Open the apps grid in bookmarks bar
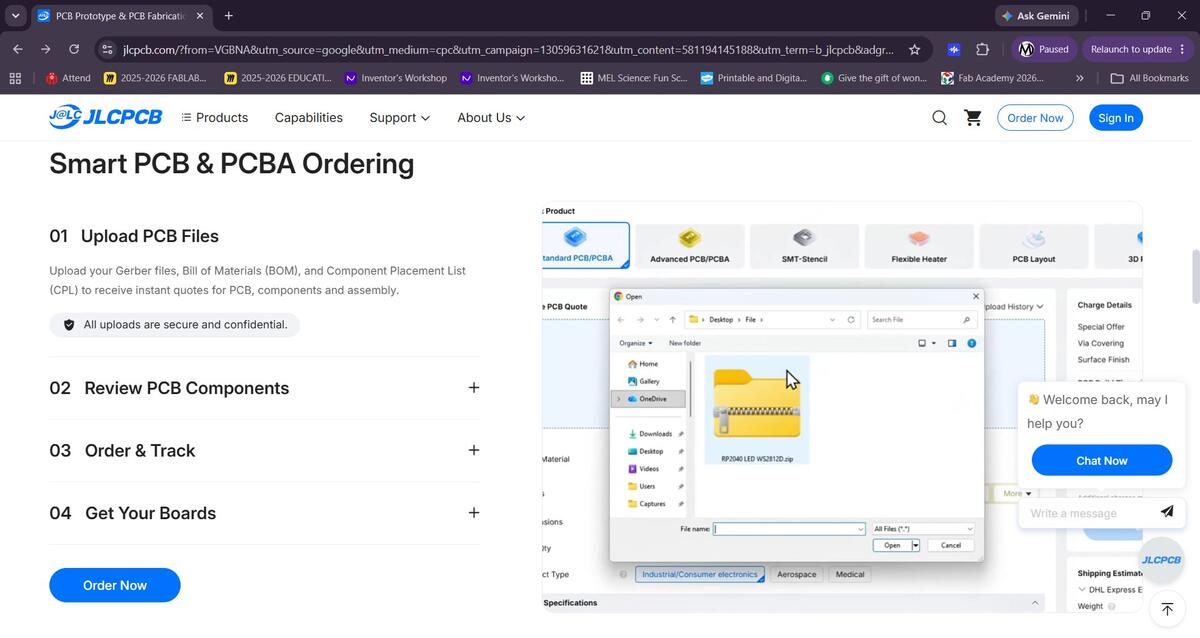The image size is (1200, 638). click(x=15, y=78)
